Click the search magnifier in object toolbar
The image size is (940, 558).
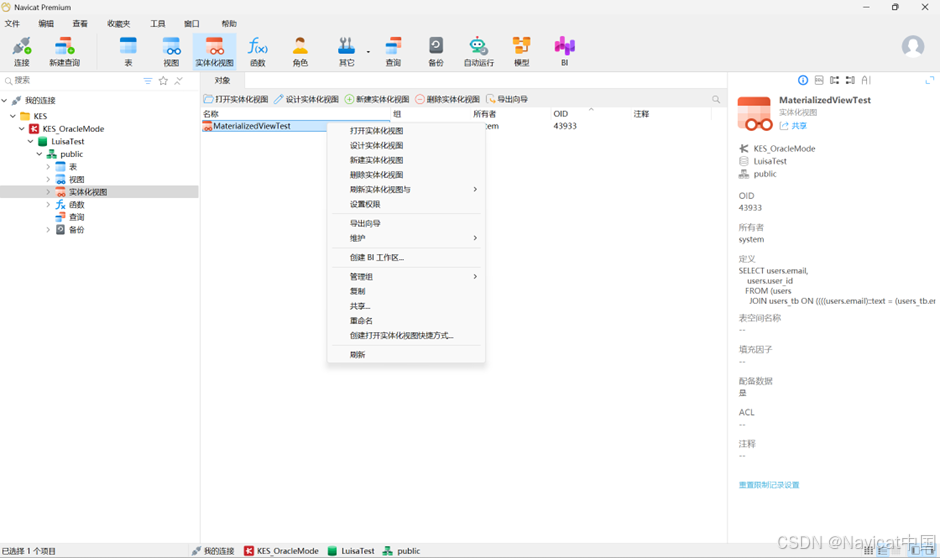716,99
